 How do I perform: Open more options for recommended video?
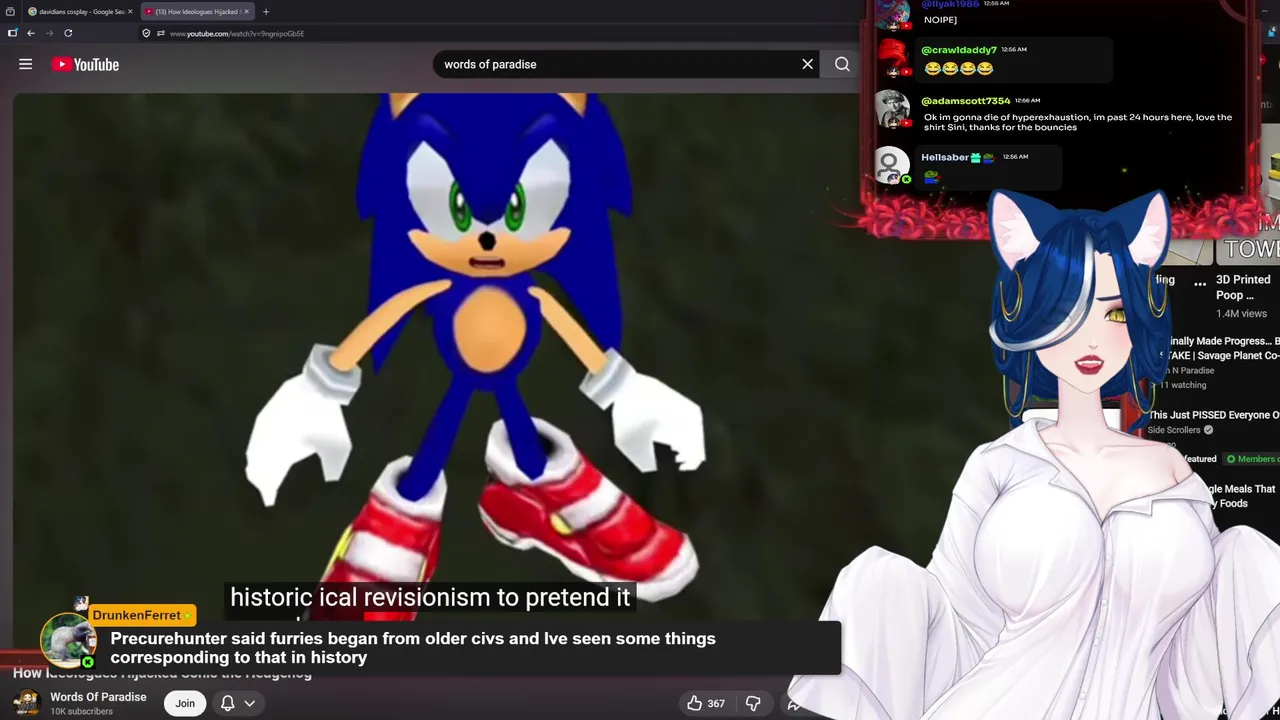[1200, 284]
